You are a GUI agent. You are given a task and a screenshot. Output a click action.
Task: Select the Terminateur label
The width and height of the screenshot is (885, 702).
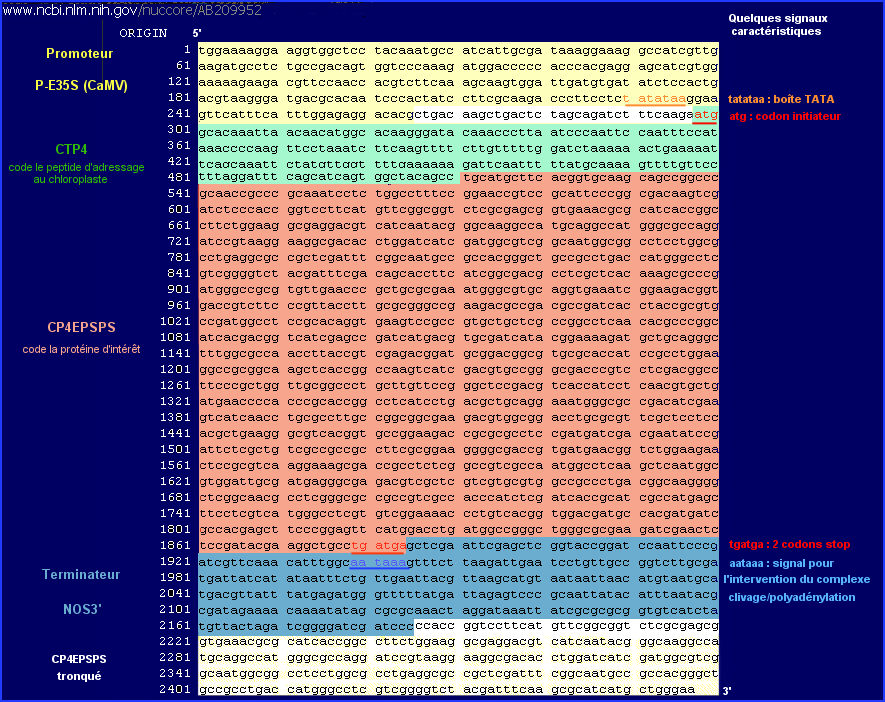81,574
